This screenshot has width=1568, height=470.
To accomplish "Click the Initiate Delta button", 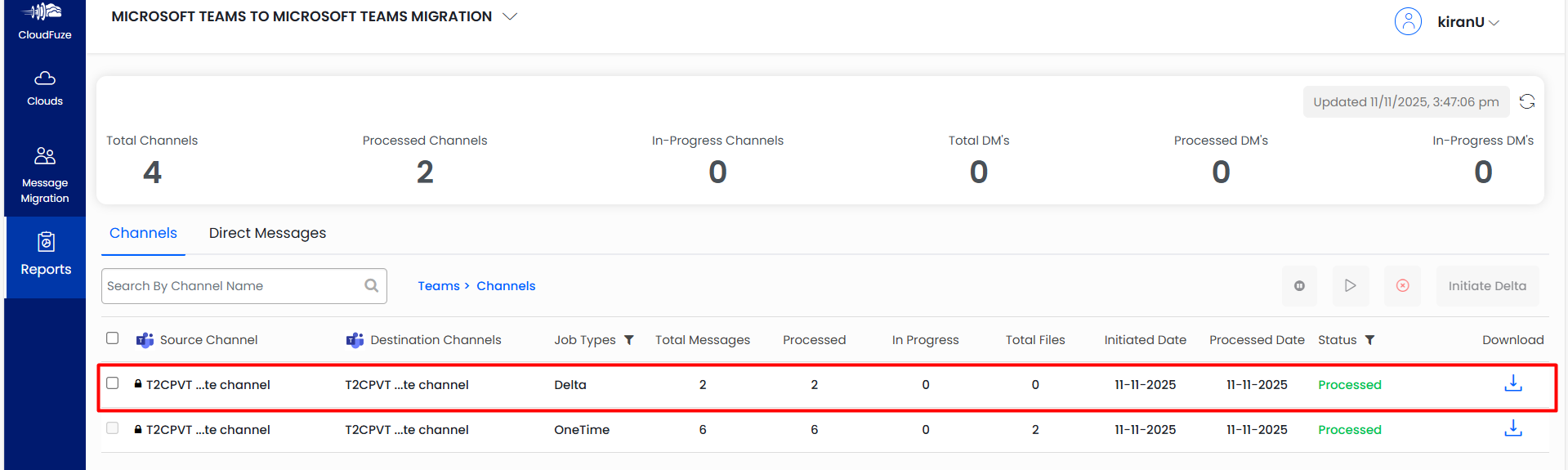I will (1487, 286).
